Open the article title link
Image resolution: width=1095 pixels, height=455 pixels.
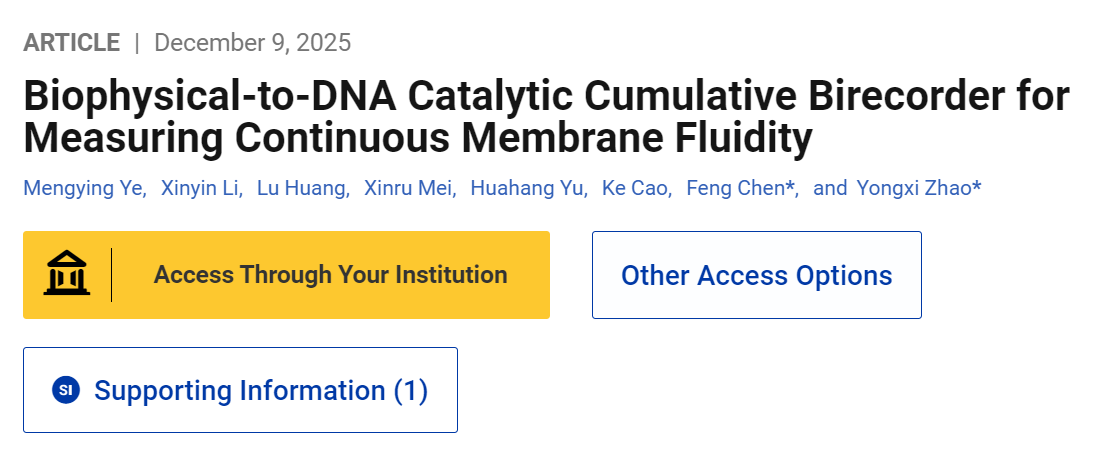545,118
